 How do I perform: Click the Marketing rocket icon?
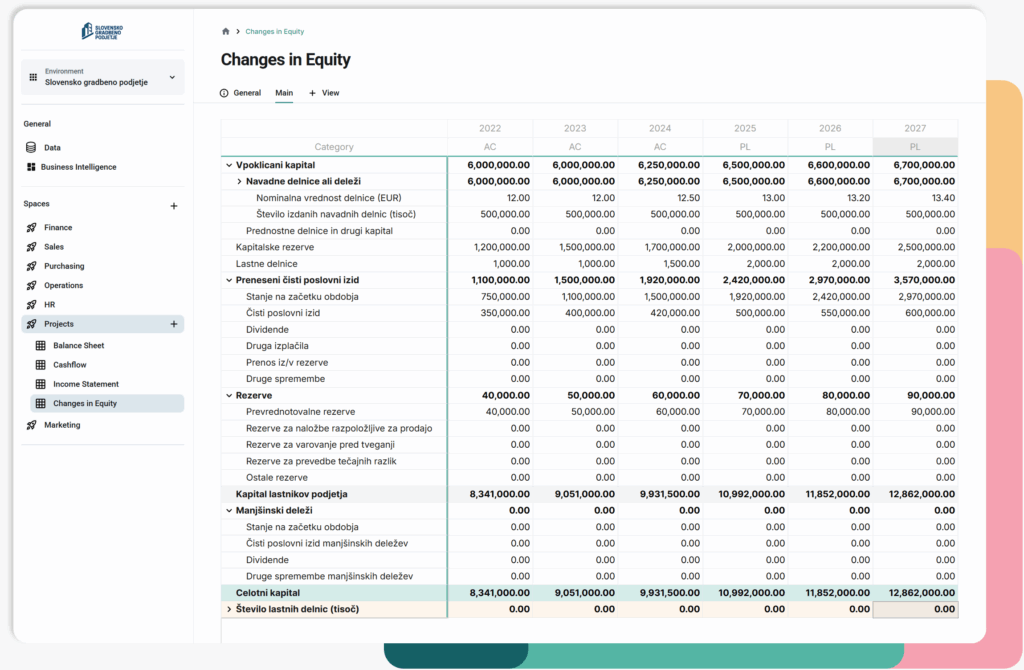[31, 425]
